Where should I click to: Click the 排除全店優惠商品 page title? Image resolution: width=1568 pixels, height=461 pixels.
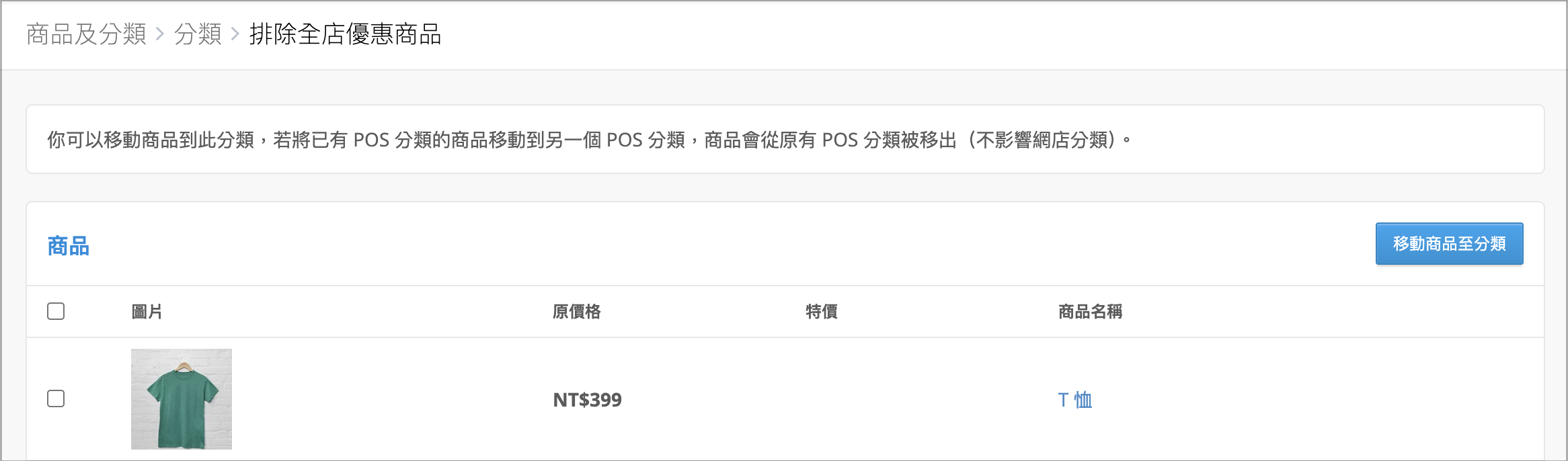pyautogui.click(x=345, y=34)
